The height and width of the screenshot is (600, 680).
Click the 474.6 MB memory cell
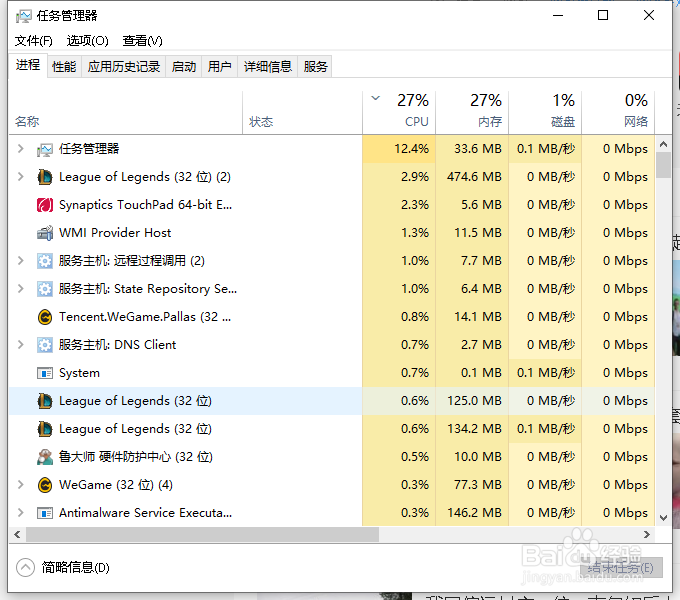(472, 177)
